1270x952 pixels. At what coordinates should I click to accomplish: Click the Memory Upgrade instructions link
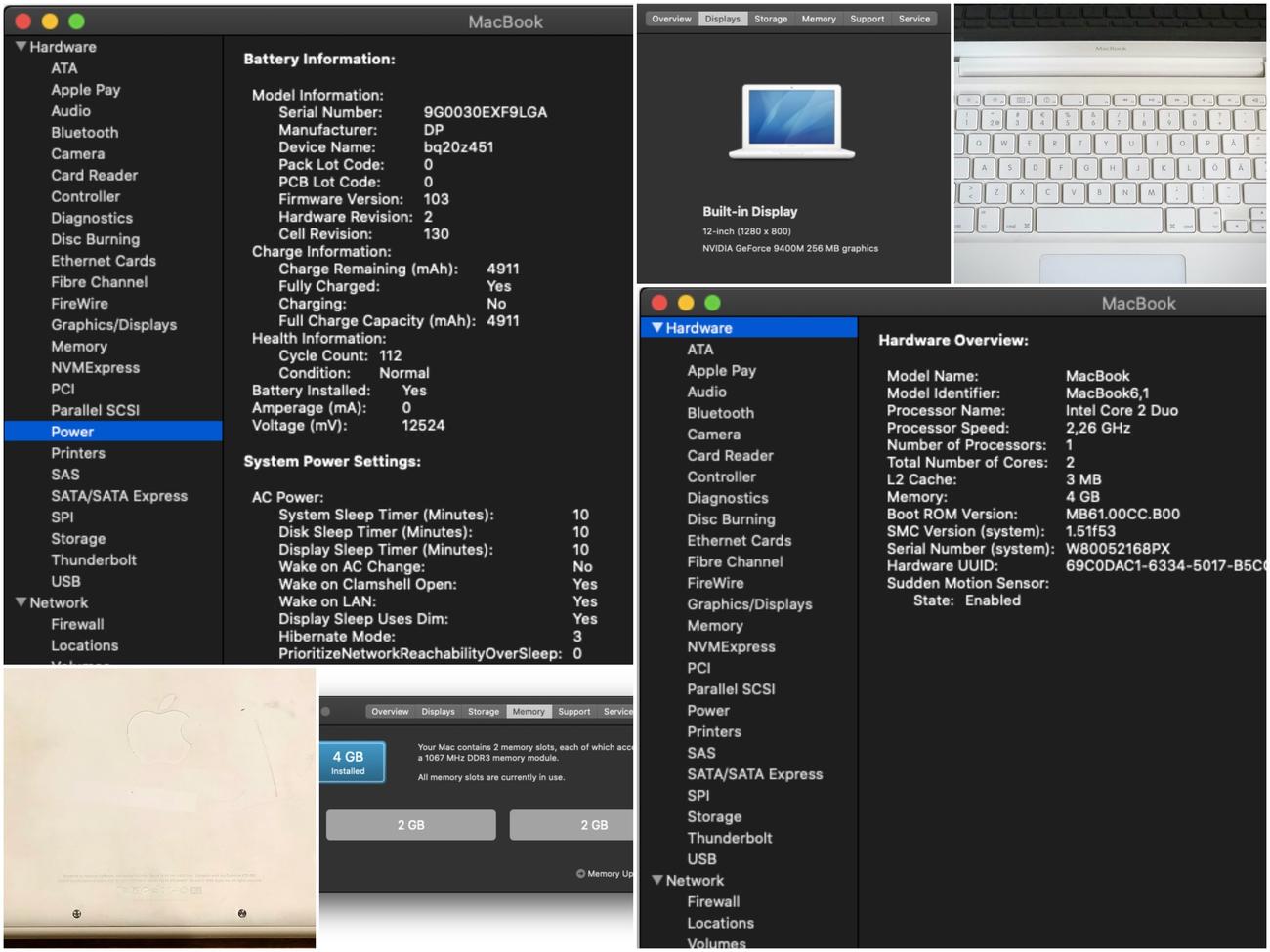click(606, 874)
